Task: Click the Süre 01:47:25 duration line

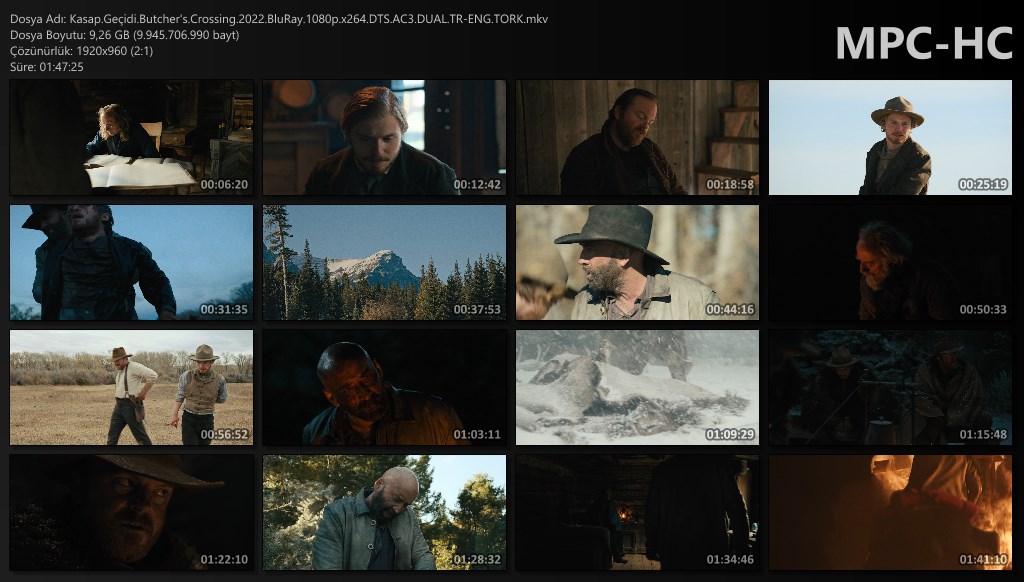Action: click(x=47, y=67)
